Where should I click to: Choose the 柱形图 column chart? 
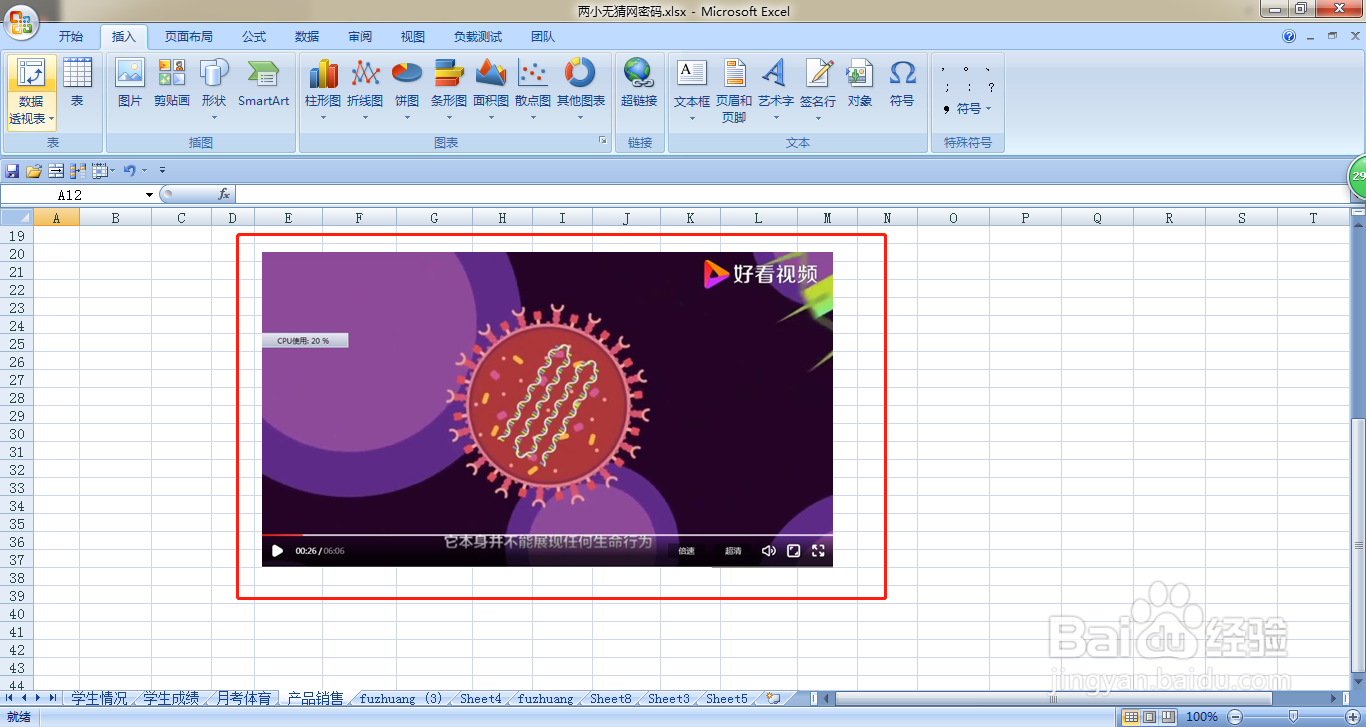[x=323, y=88]
